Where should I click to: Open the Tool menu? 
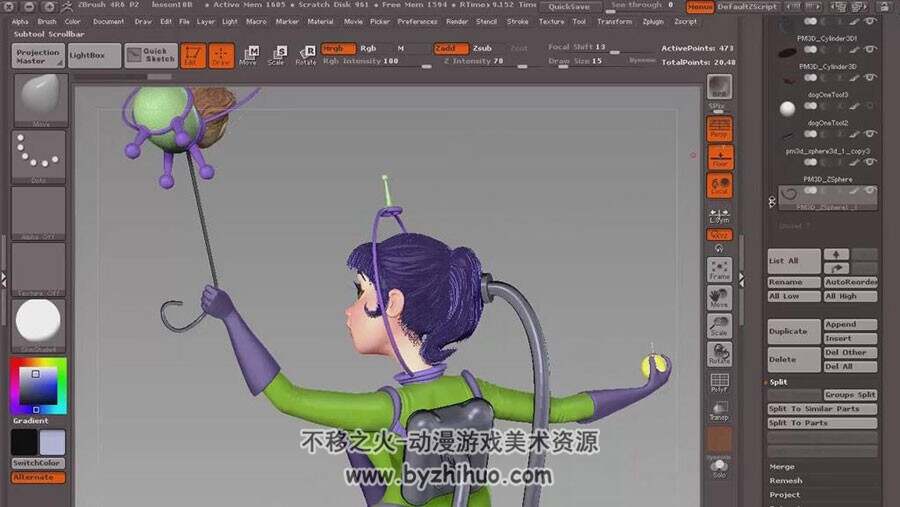click(579, 22)
